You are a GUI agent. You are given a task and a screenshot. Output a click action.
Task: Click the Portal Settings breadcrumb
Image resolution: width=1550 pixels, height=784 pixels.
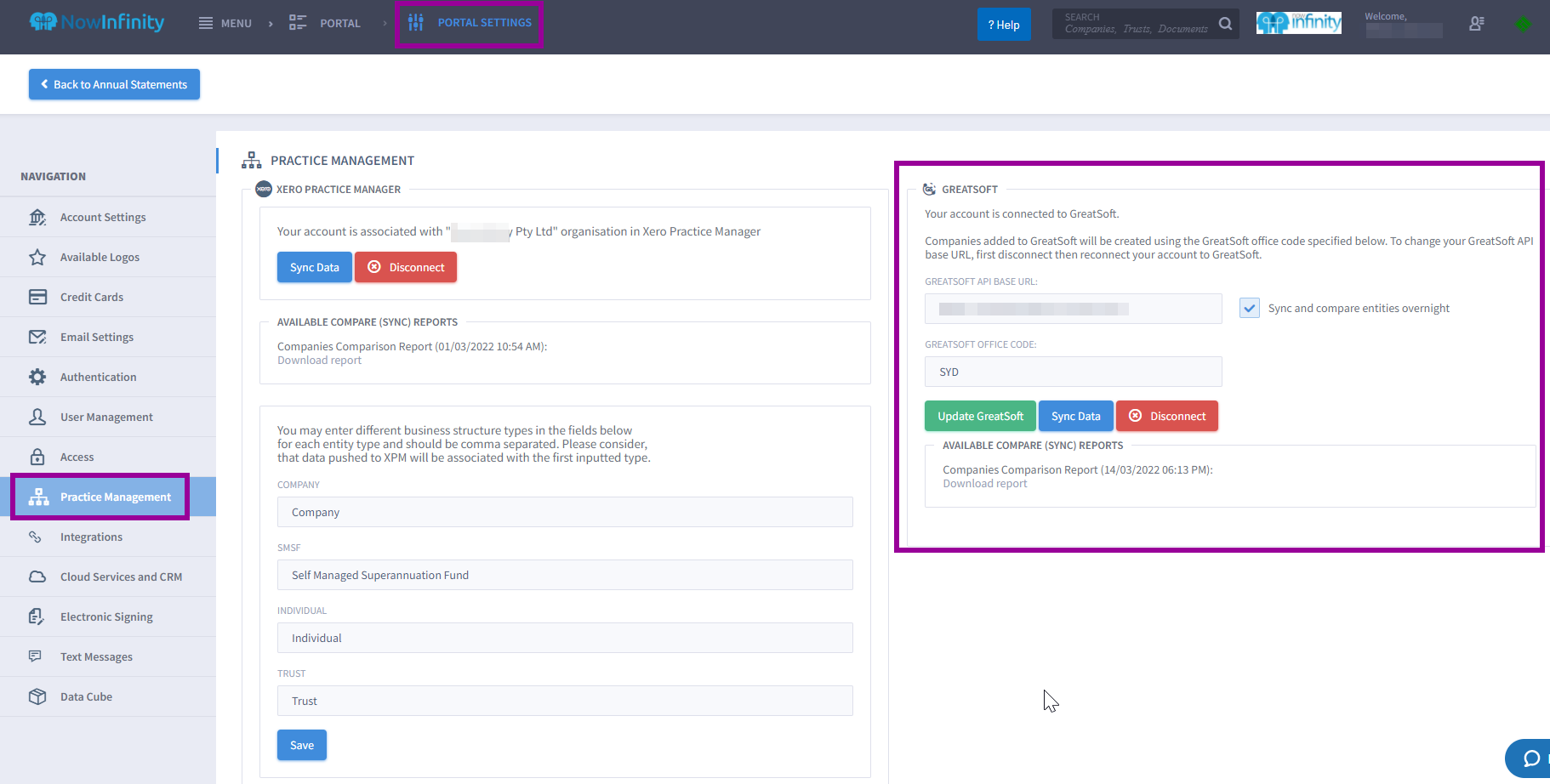point(470,23)
